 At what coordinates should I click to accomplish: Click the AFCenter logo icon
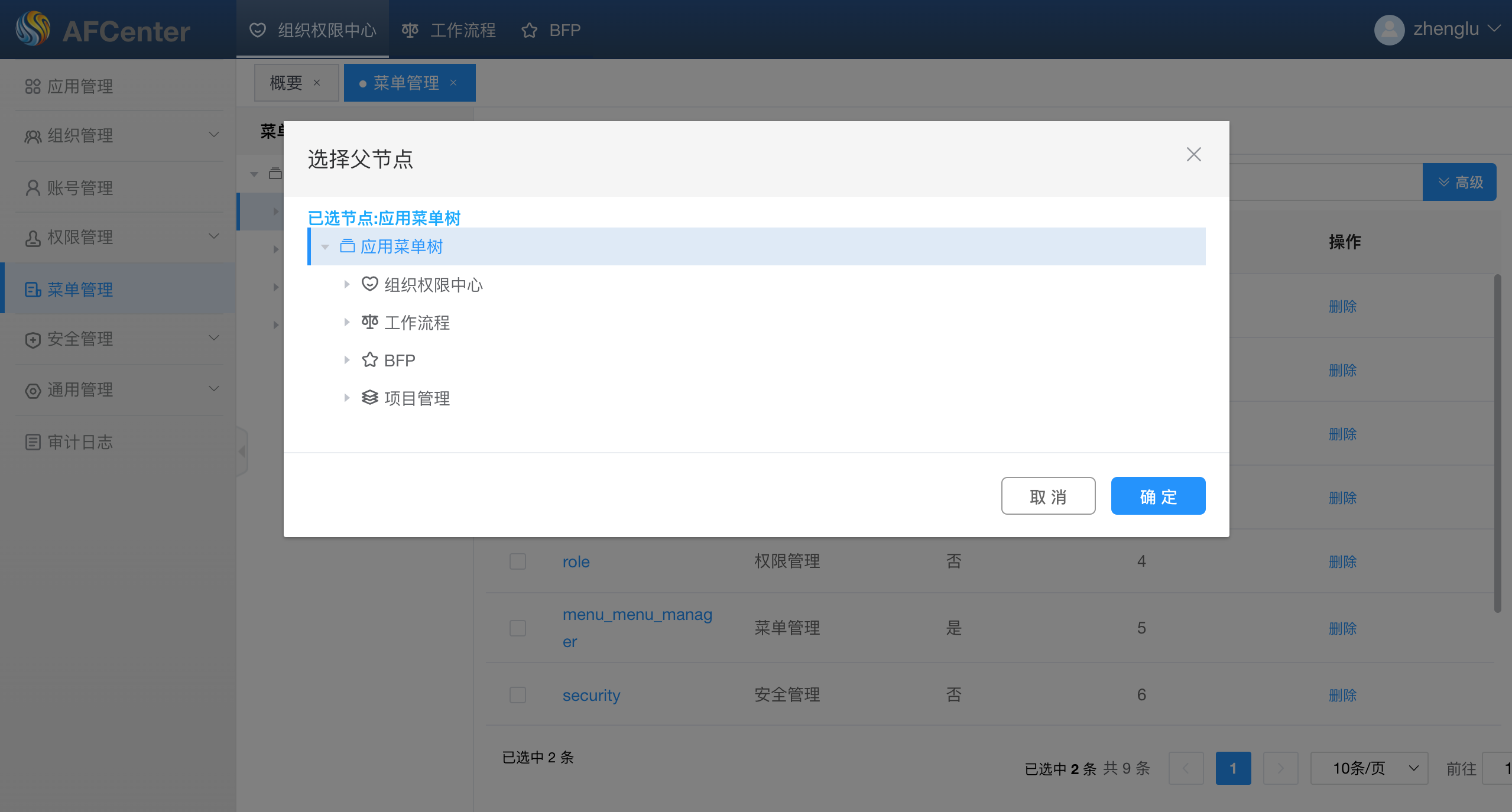(x=33, y=30)
